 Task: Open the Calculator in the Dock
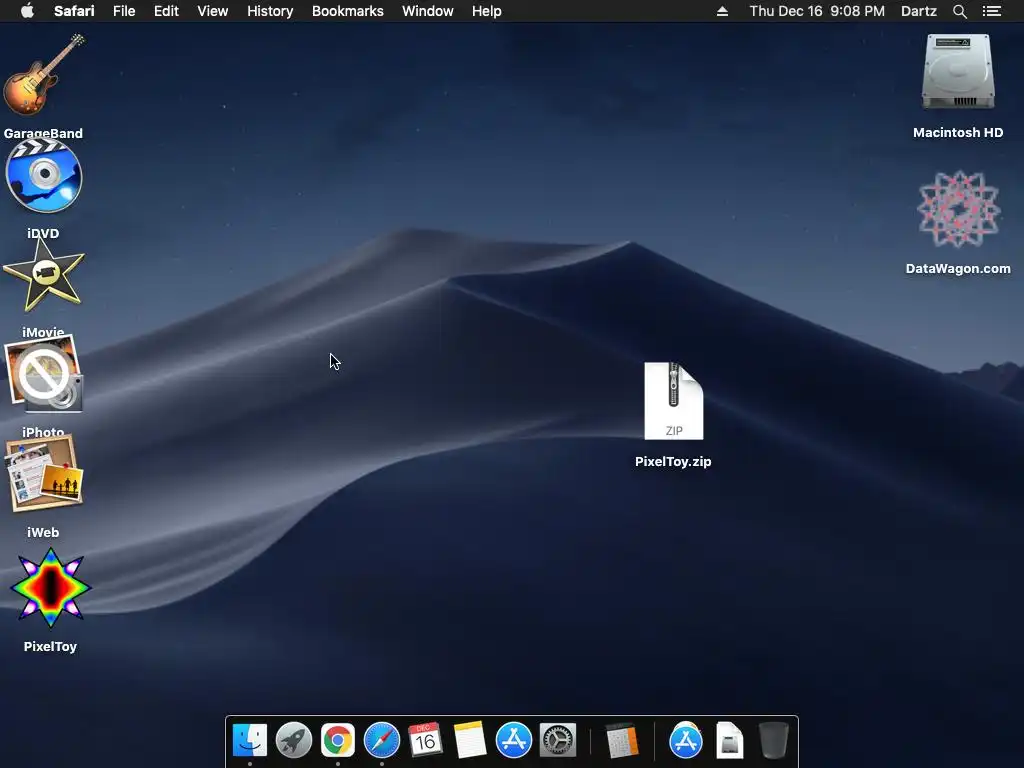click(x=621, y=741)
